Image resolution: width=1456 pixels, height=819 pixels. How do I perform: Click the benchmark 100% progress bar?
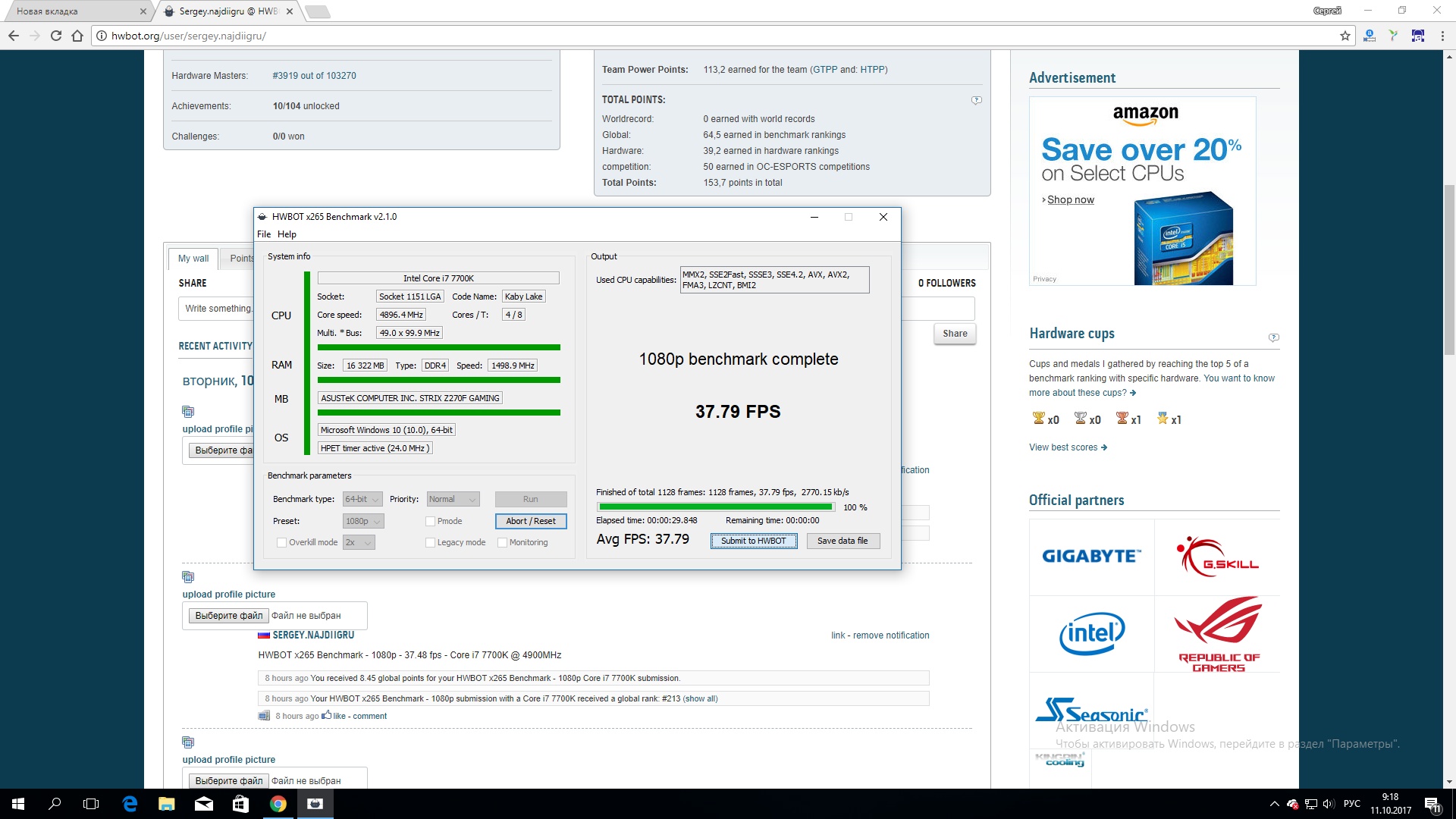pos(716,507)
